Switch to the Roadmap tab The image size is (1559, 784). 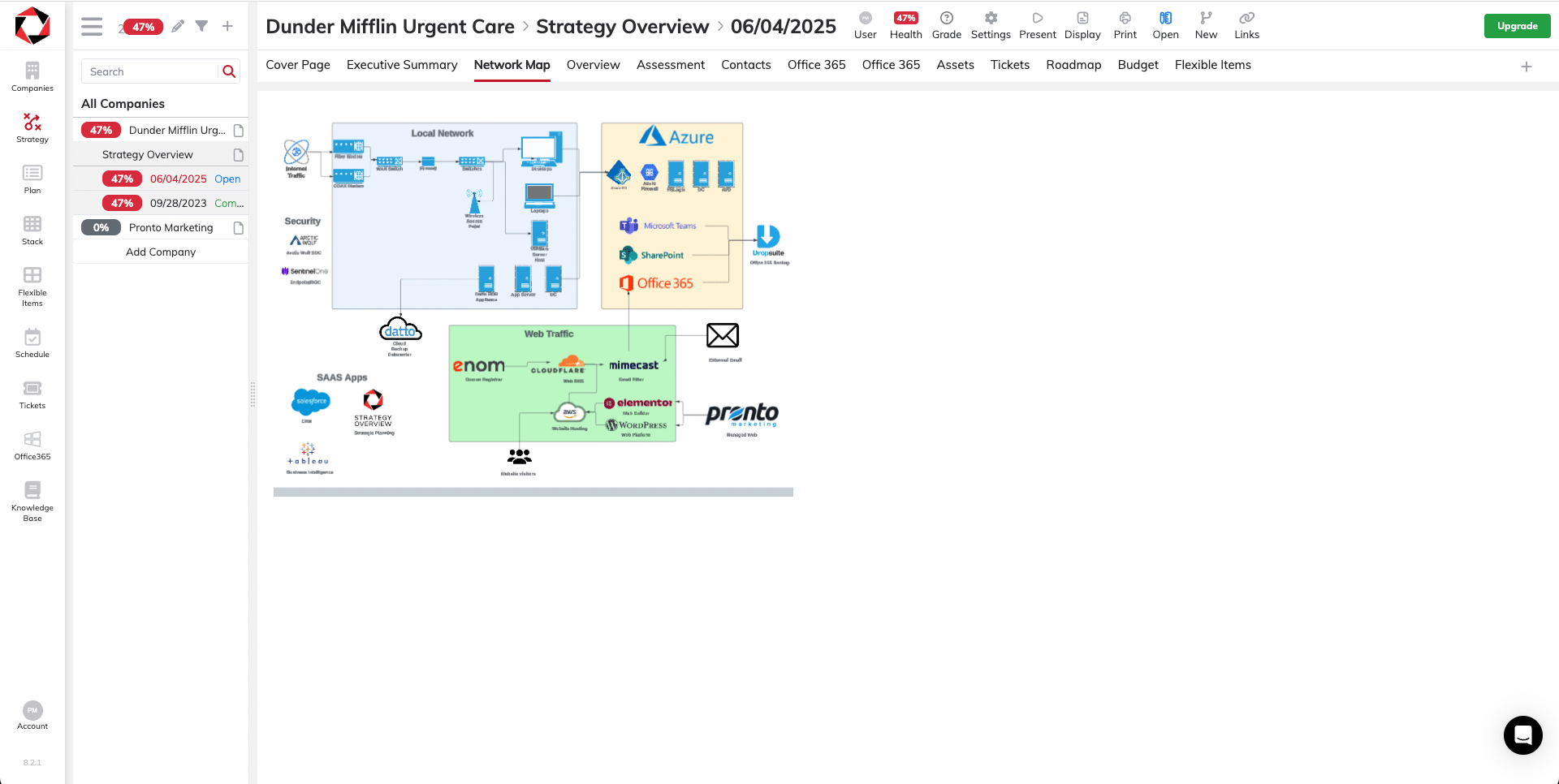pos(1073,65)
